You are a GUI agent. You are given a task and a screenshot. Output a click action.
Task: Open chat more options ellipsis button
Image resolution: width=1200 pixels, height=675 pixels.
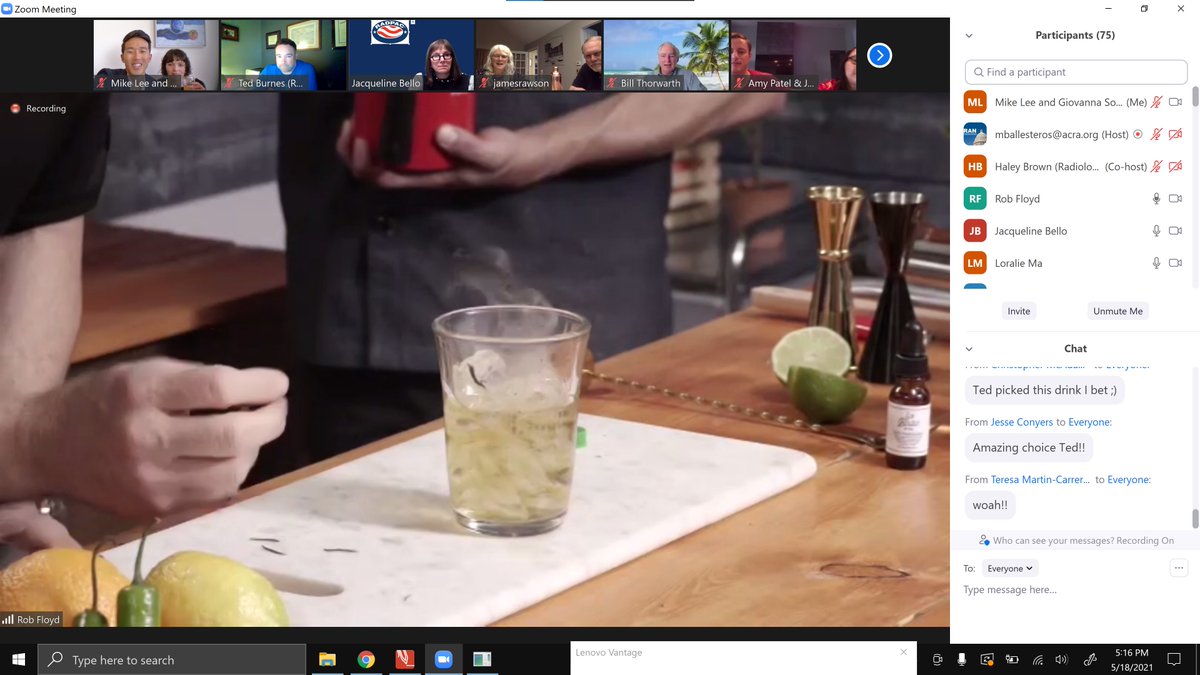(1178, 568)
